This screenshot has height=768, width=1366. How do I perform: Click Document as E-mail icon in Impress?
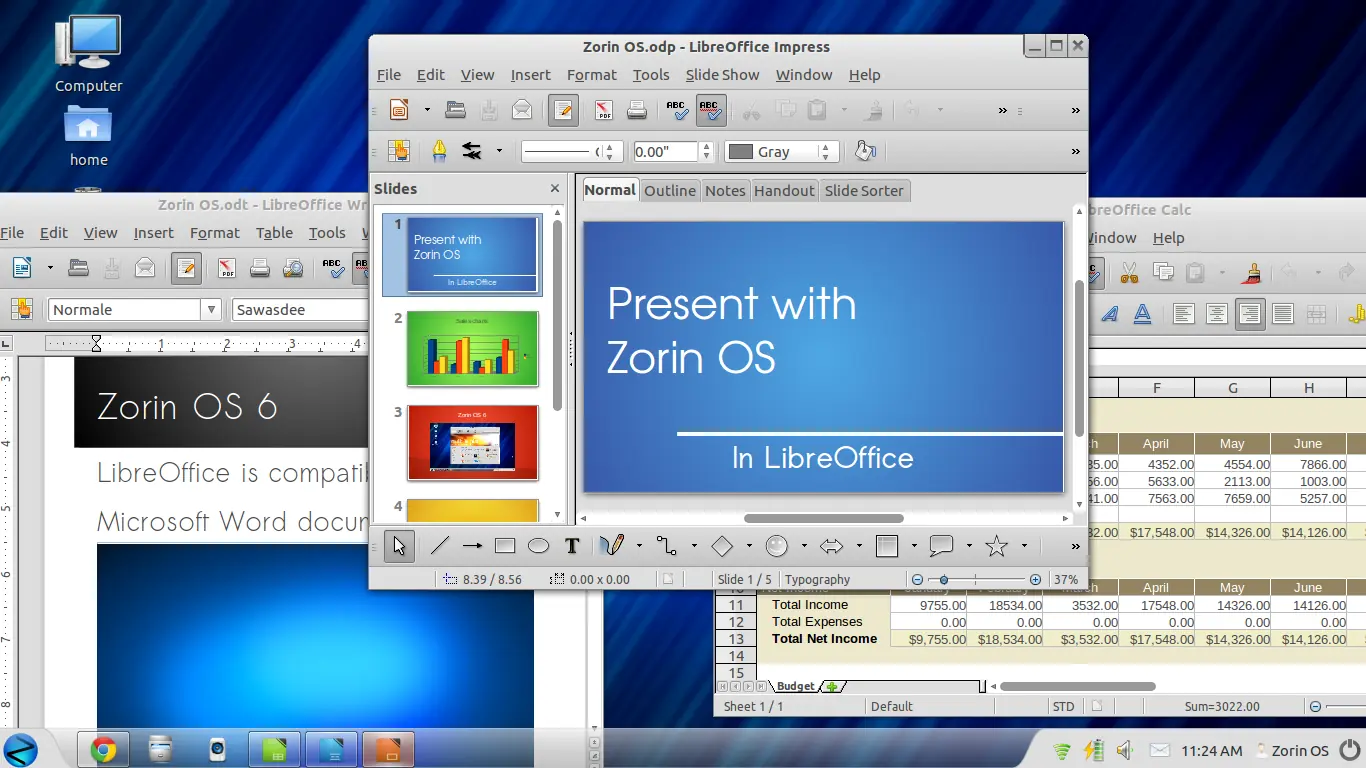(521, 110)
